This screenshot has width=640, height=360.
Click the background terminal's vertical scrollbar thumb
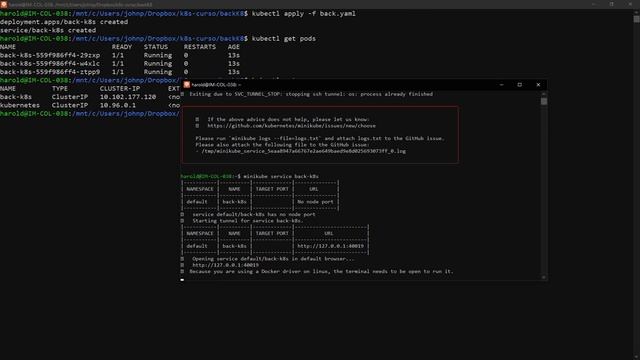pyautogui.click(x=636, y=19)
